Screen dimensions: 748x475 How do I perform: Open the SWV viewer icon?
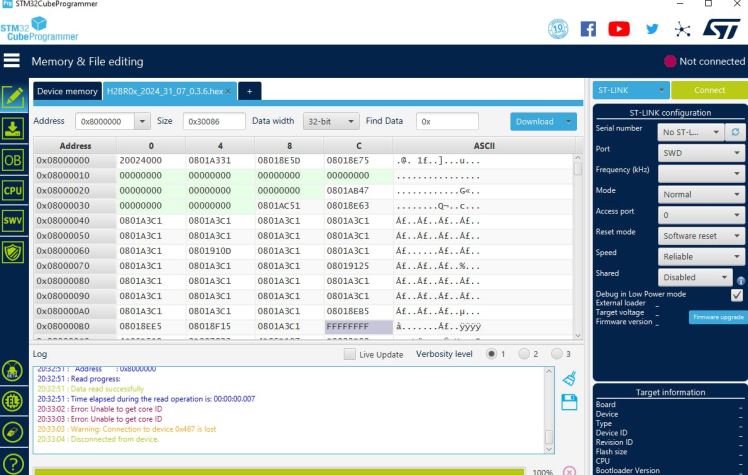13,220
